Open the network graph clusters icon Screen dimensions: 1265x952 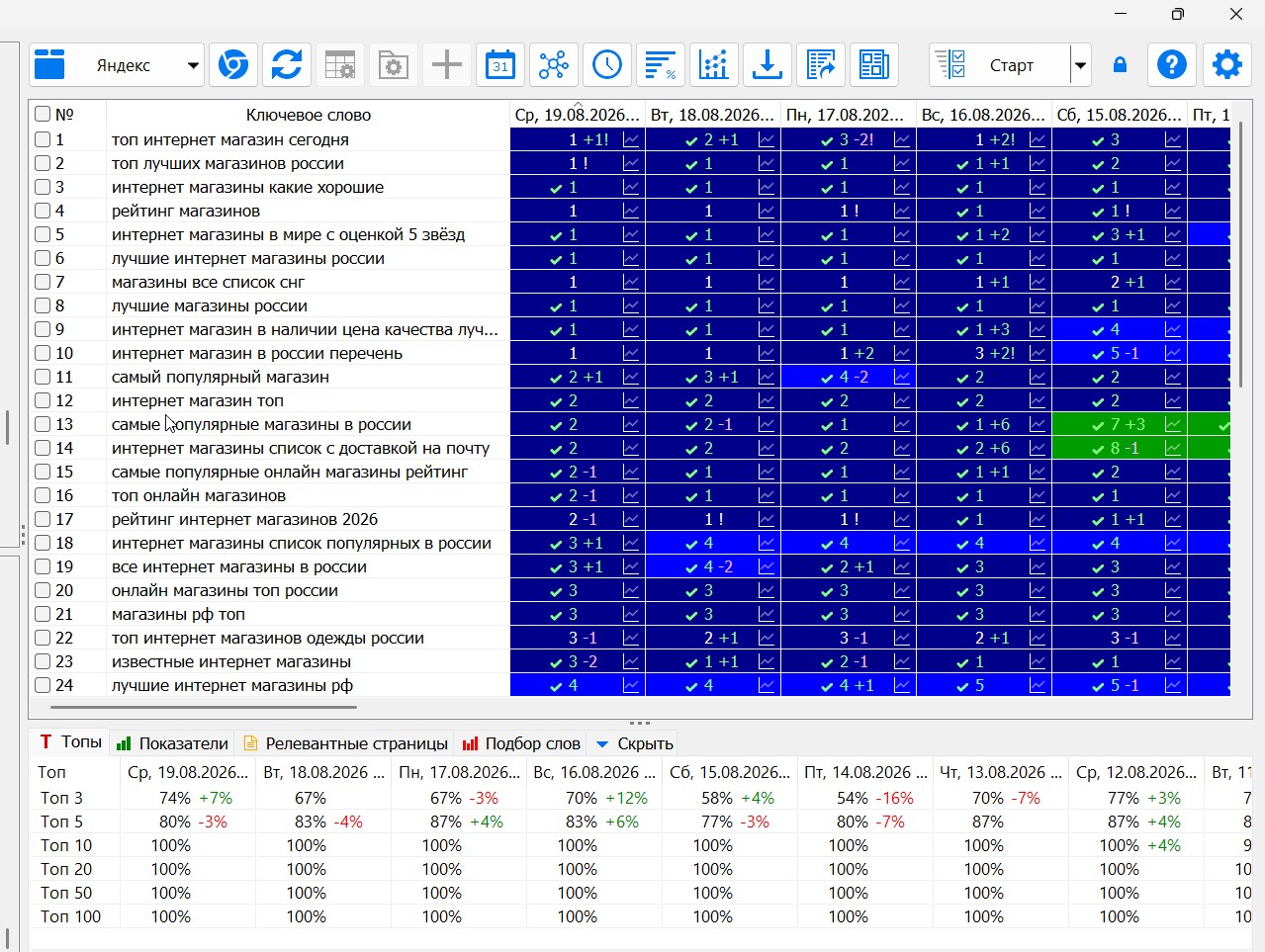(x=554, y=65)
